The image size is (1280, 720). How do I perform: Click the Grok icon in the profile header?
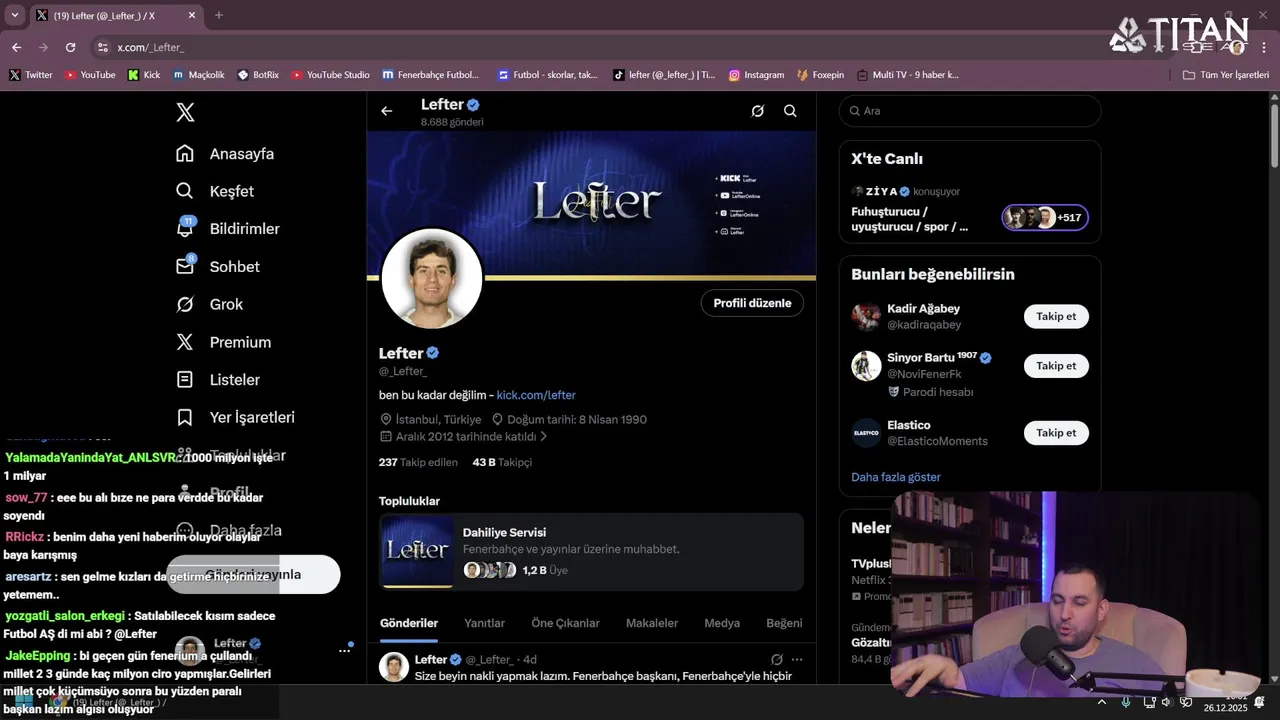757,111
